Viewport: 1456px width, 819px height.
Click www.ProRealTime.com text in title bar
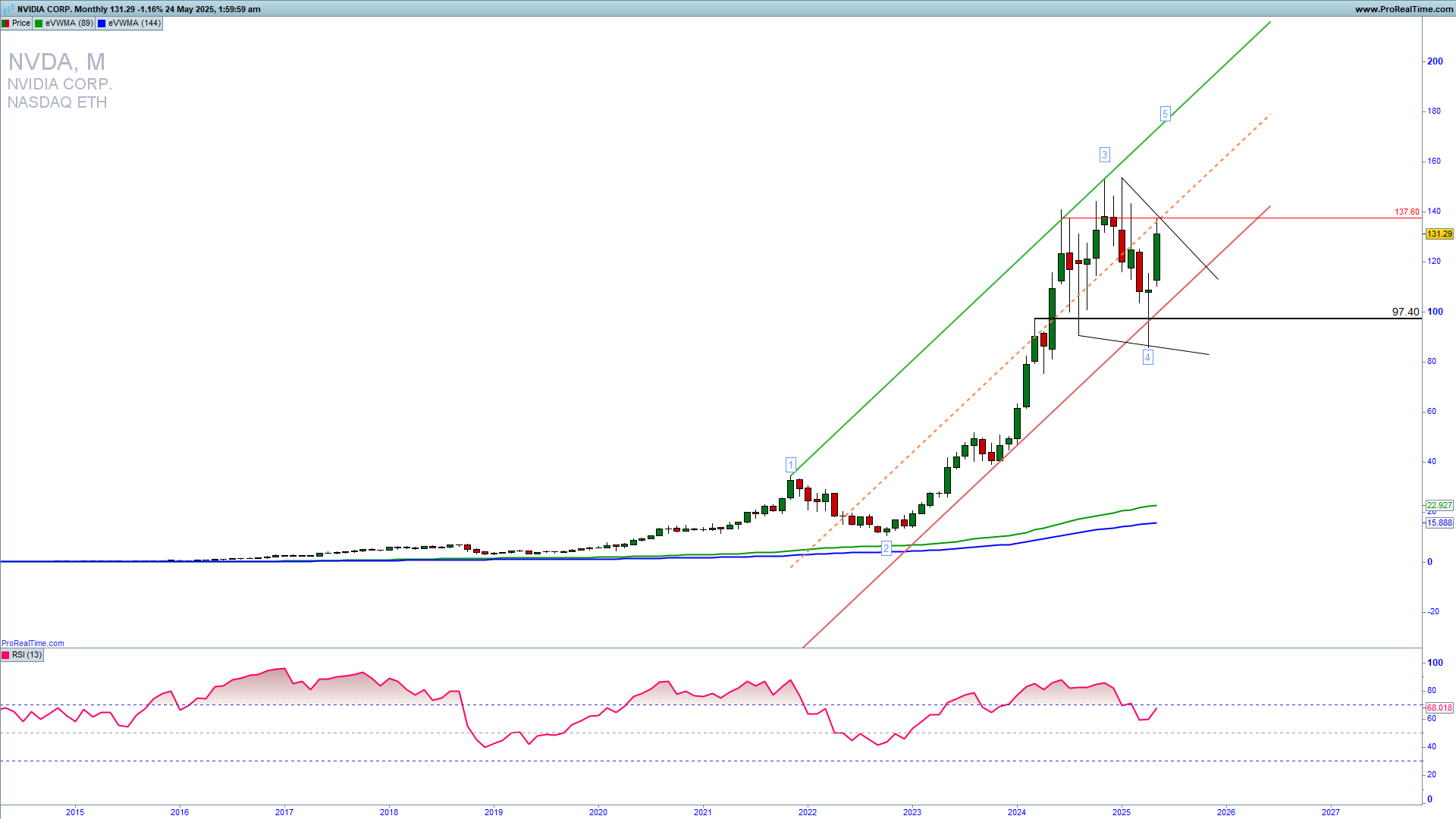(1404, 9)
